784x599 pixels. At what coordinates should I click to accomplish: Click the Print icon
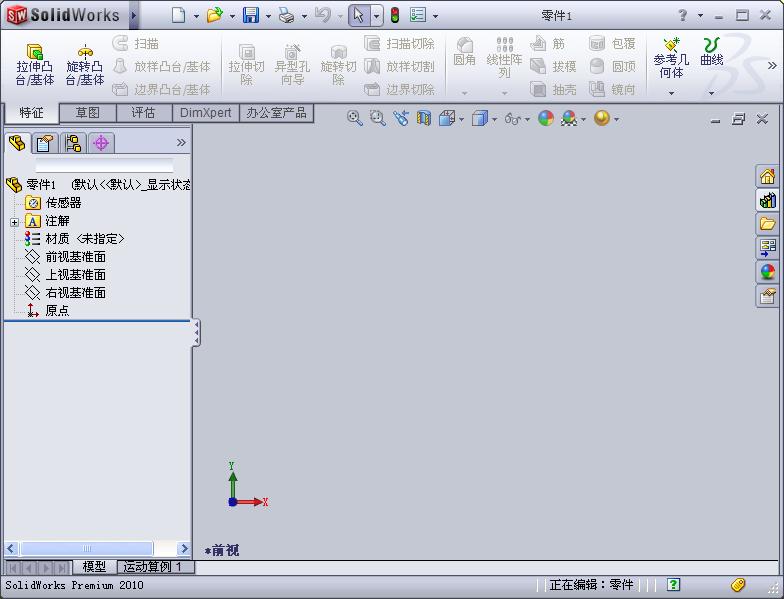click(x=286, y=16)
